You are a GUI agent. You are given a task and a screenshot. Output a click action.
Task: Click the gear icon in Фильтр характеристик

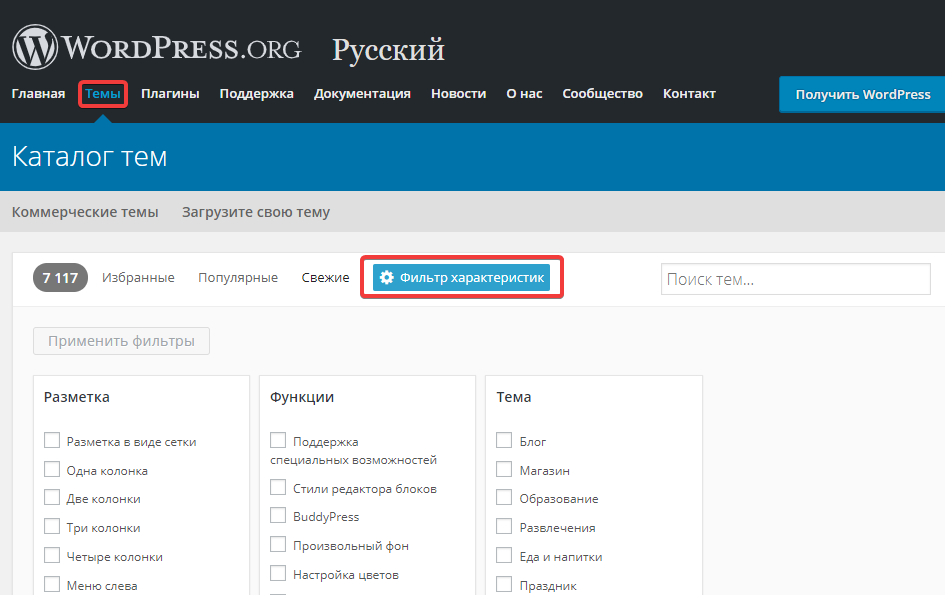(387, 277)
